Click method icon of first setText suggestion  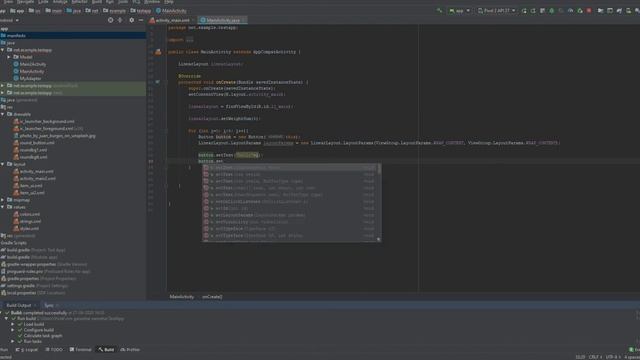point(206,168)
